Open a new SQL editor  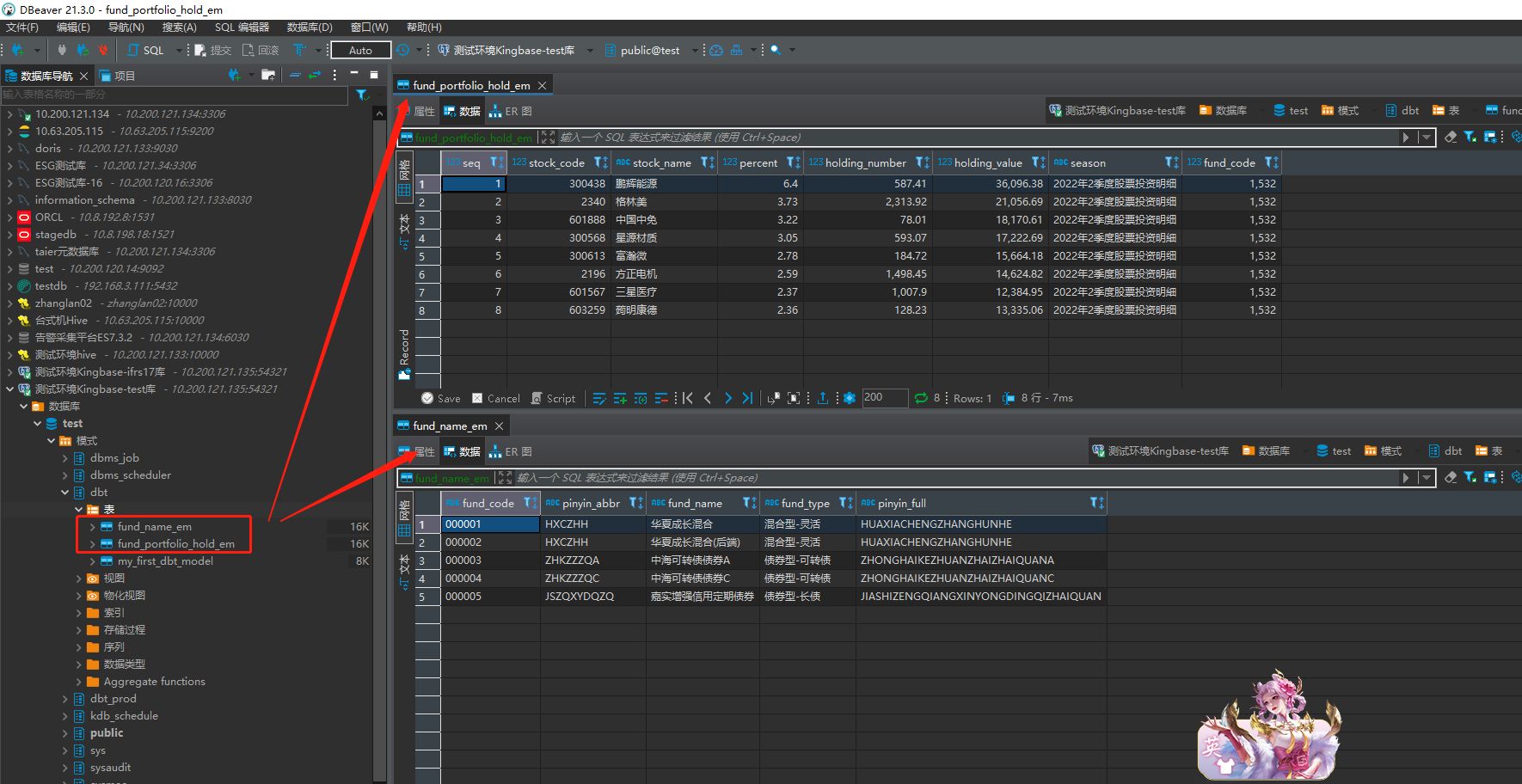pos(145,50)
